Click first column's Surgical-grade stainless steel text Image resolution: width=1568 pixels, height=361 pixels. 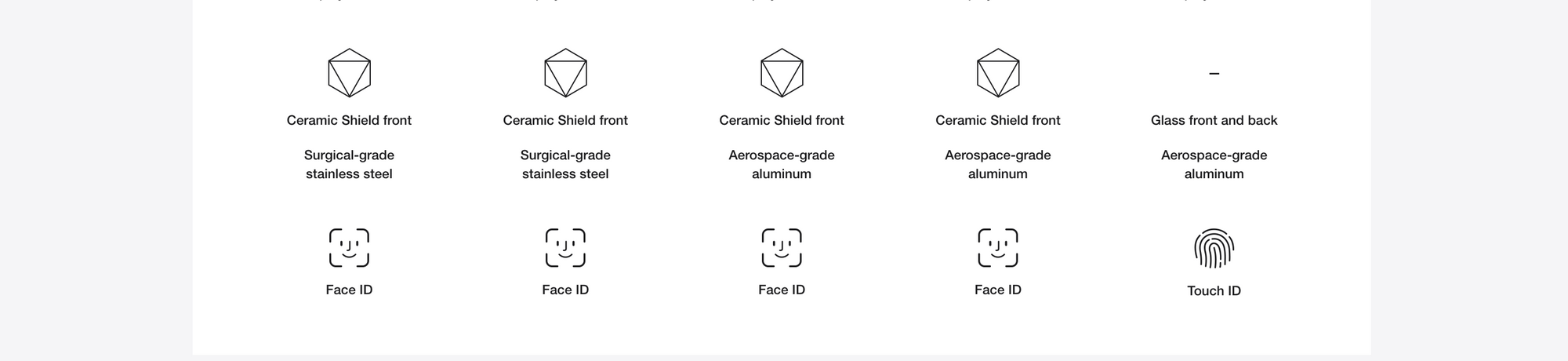click(x=349, y=165)
